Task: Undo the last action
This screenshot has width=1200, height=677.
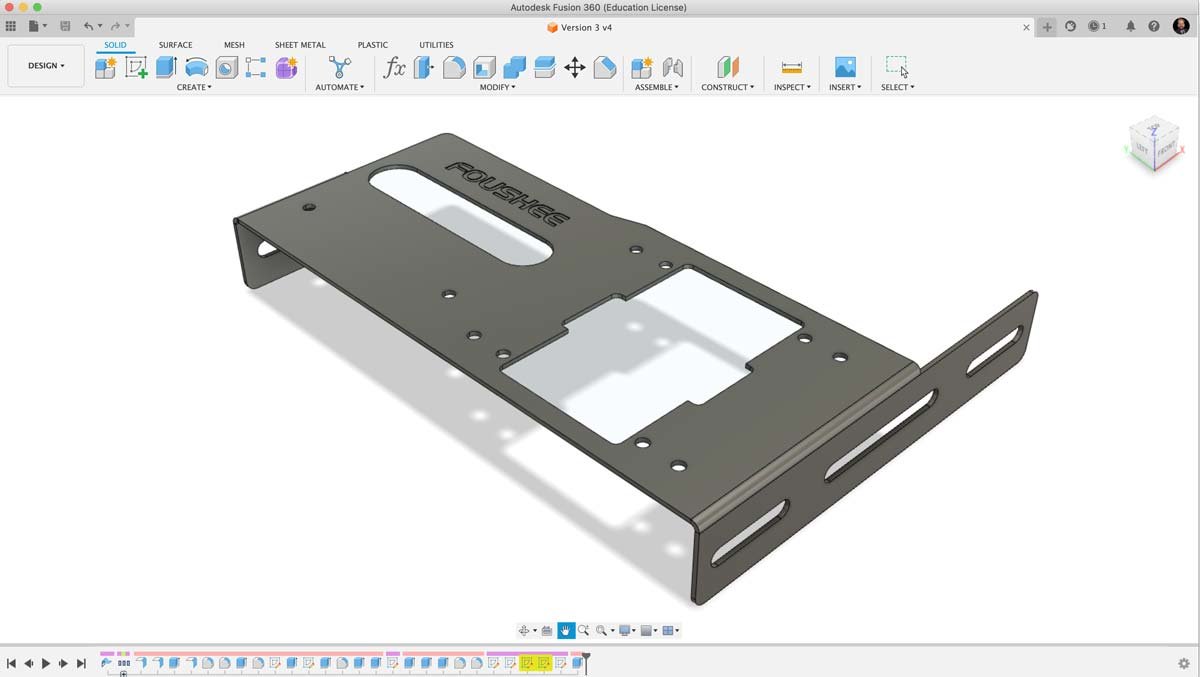Action: [x=88, y=26]
